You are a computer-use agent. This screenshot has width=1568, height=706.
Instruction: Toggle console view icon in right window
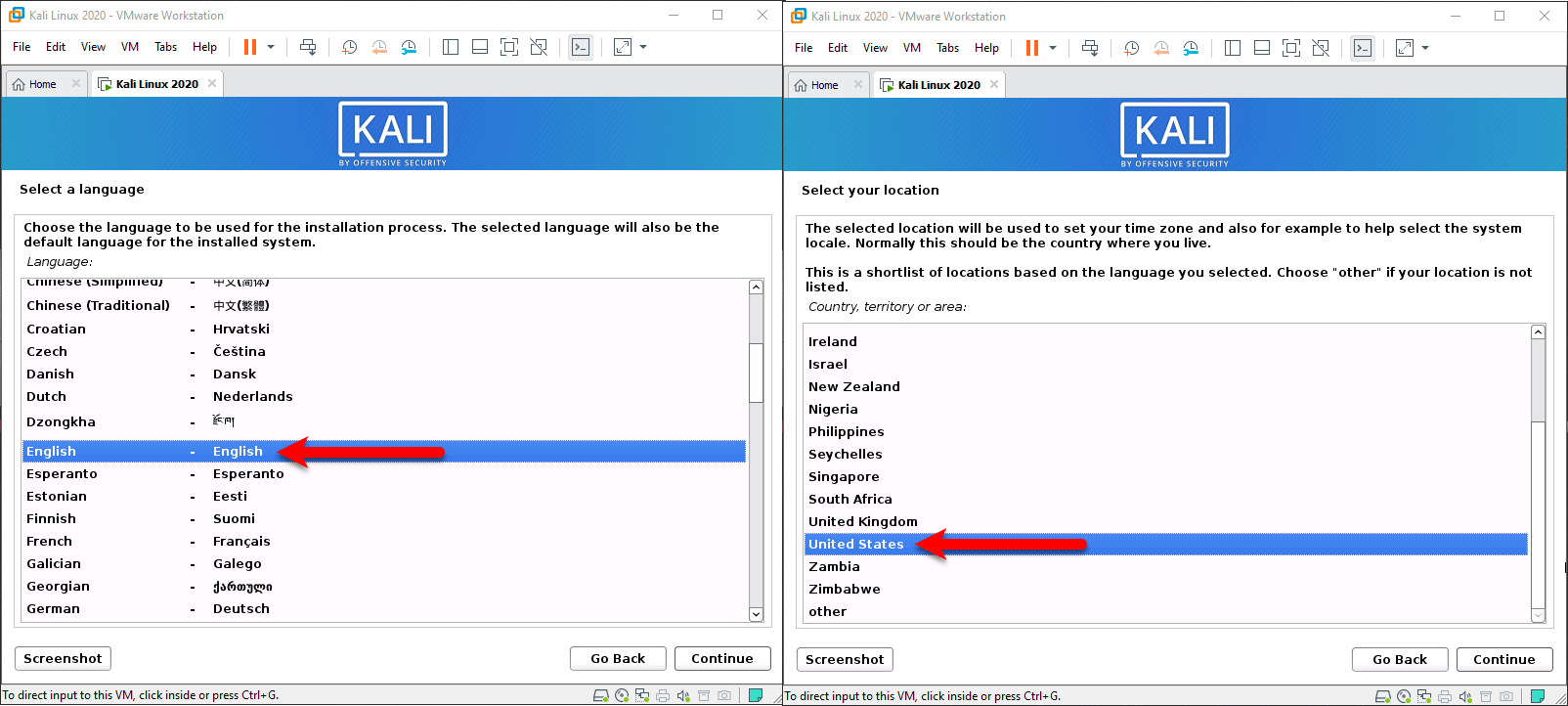pyautogui.click(x=1363, y=48)
